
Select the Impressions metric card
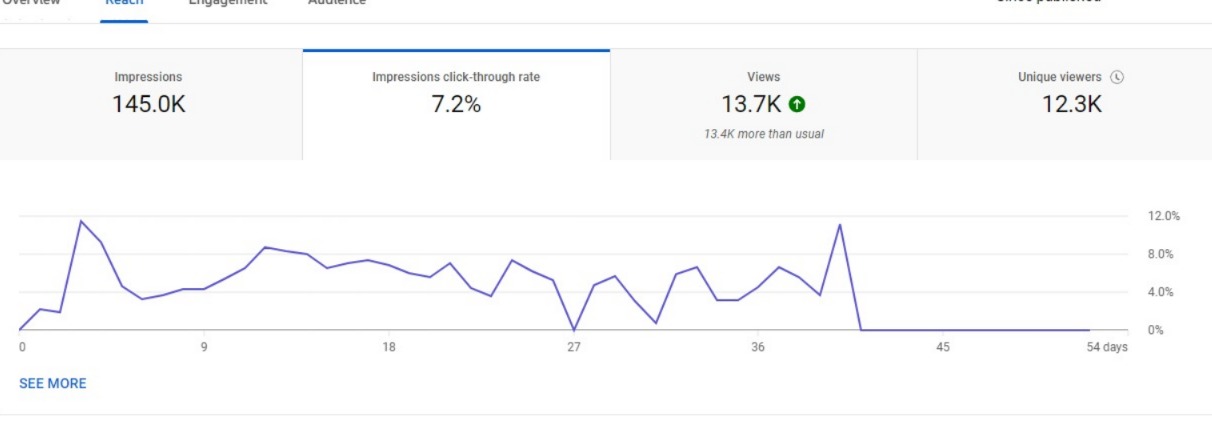(151, 104)
